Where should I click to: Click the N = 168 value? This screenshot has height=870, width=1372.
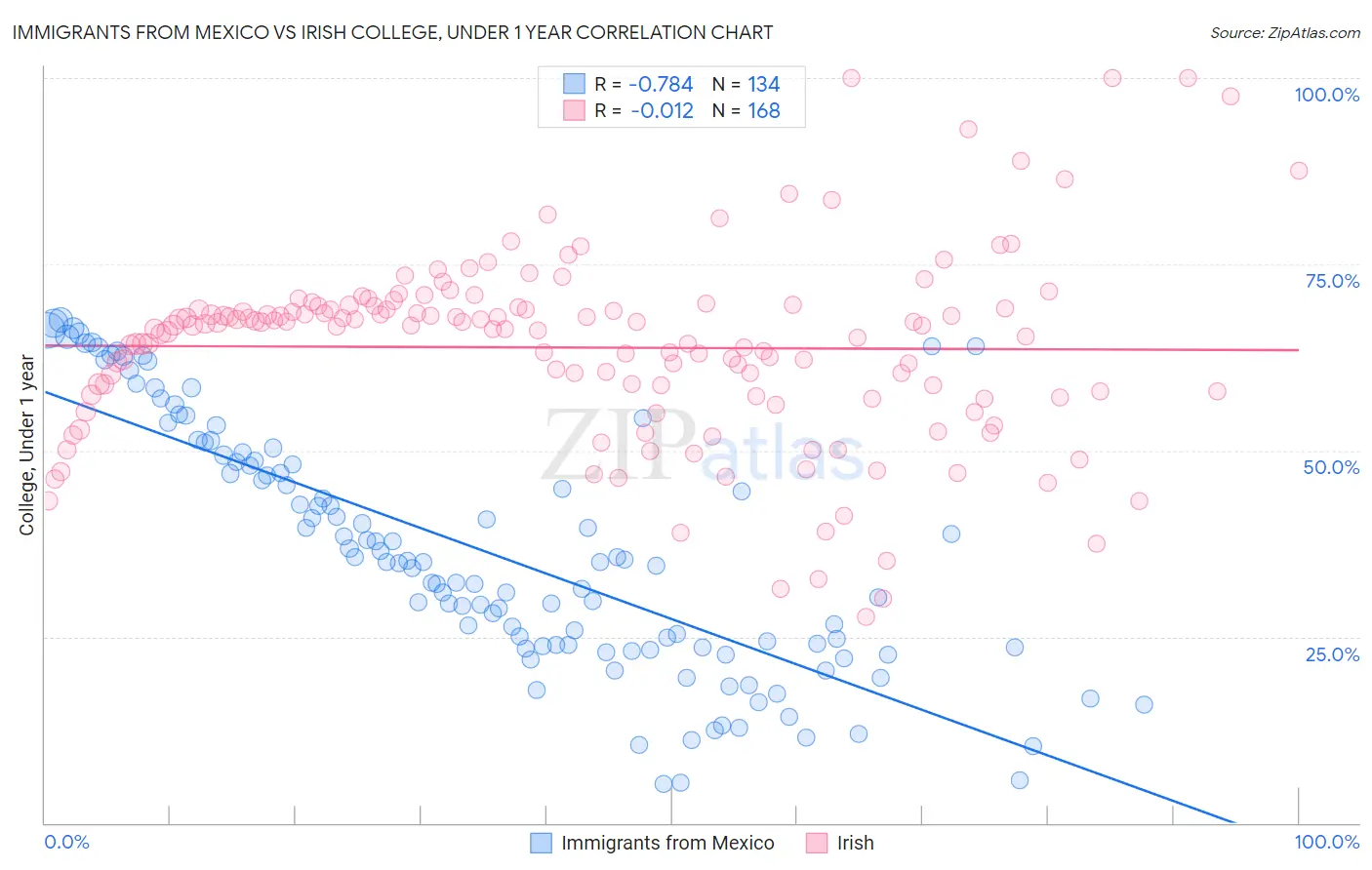(747, 110)
